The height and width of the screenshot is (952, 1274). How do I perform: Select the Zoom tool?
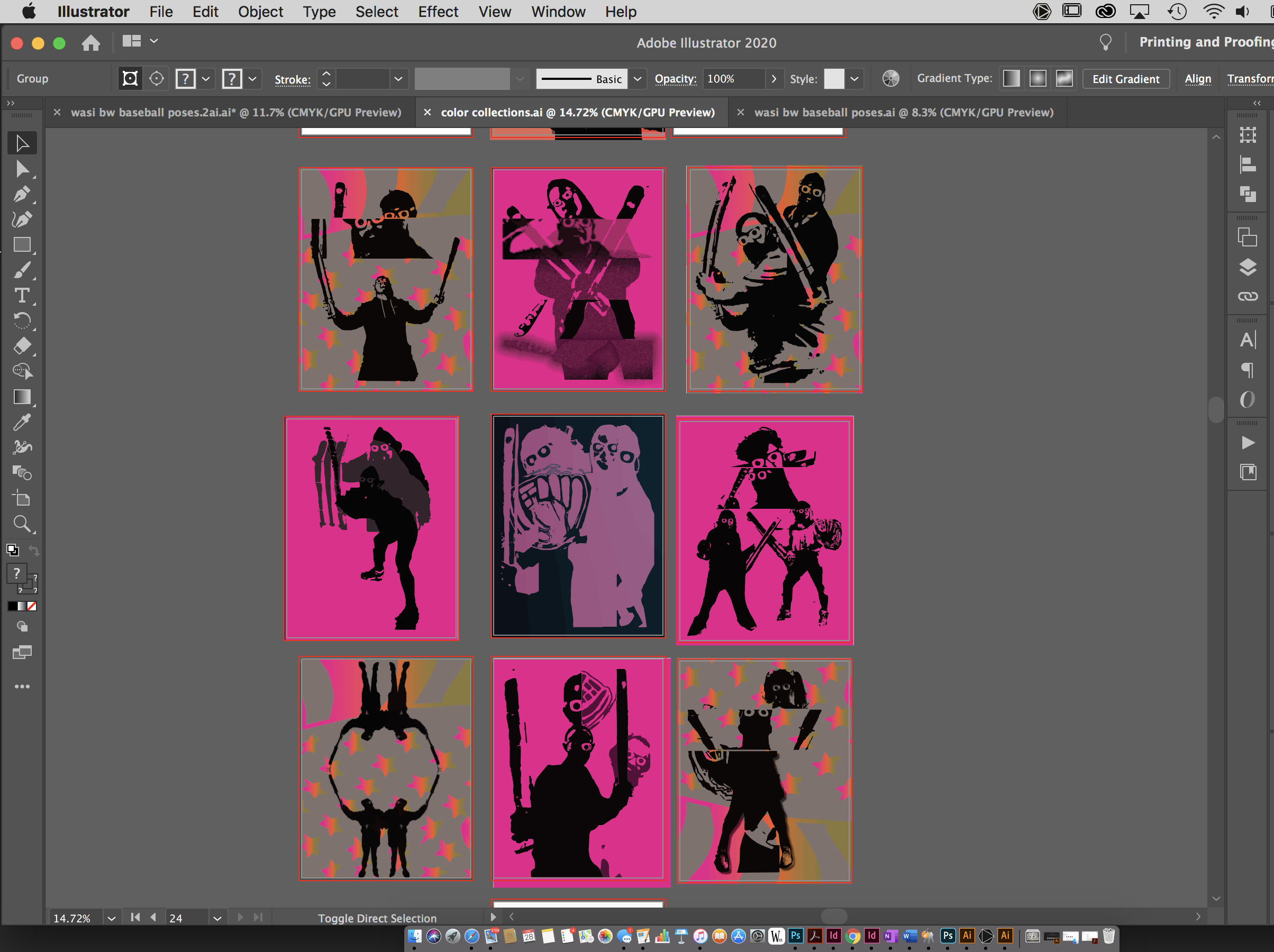22,524
